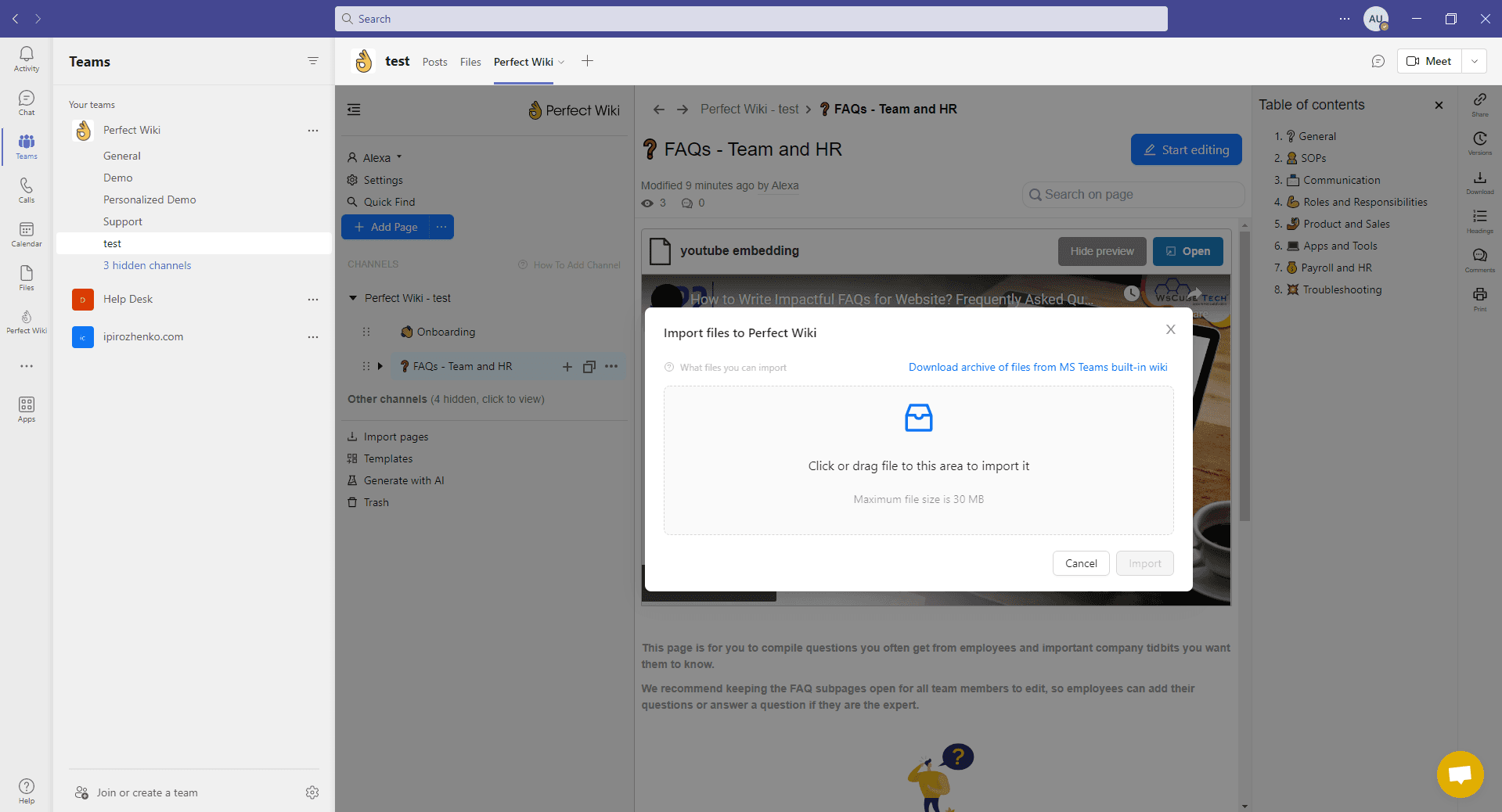Select the Perfect Wiki tab
1502x812 pixels.
[523, 62]
